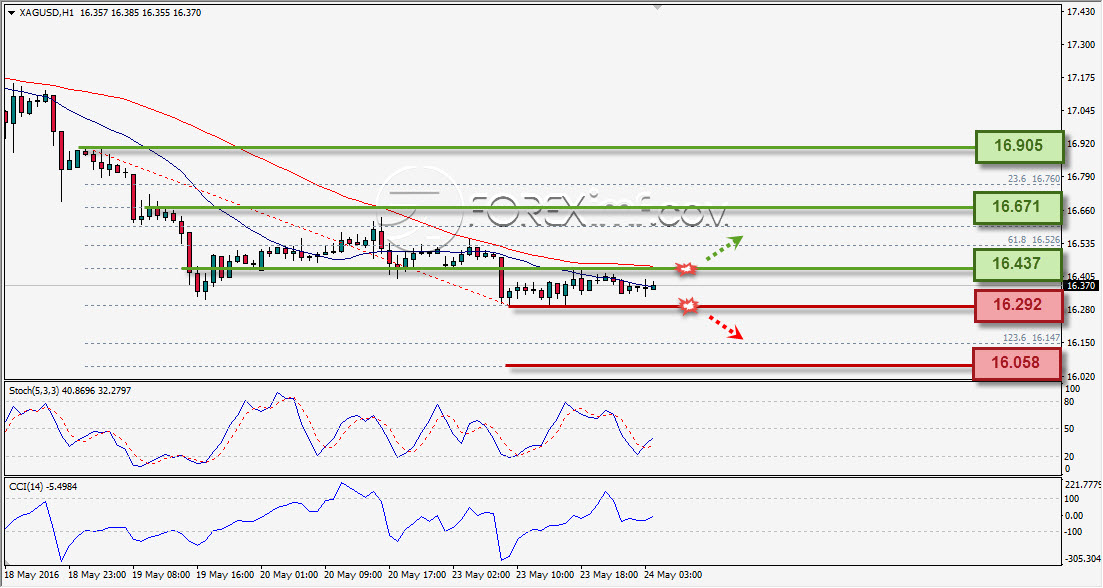
Task: Select the green 16.905 resistance label
Action: [1019, 146]
